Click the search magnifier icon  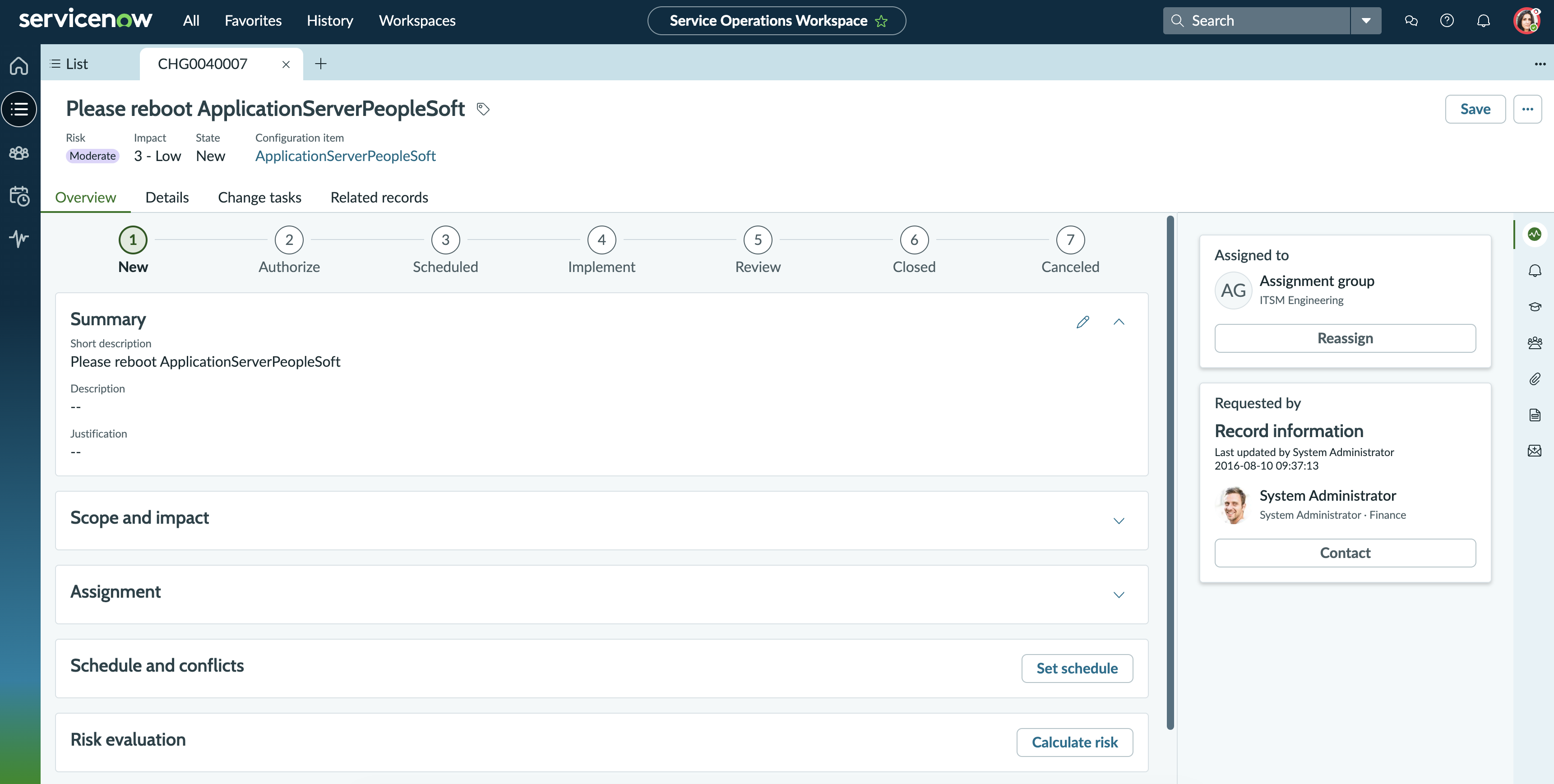pyautogui.click(x=1177, y=21)
